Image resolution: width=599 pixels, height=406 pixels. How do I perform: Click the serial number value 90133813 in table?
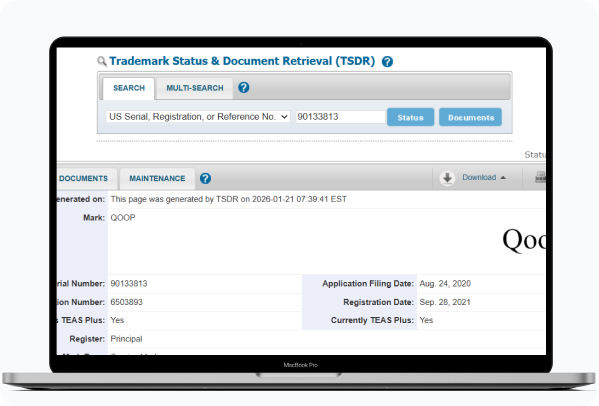(x=129, y=284)
